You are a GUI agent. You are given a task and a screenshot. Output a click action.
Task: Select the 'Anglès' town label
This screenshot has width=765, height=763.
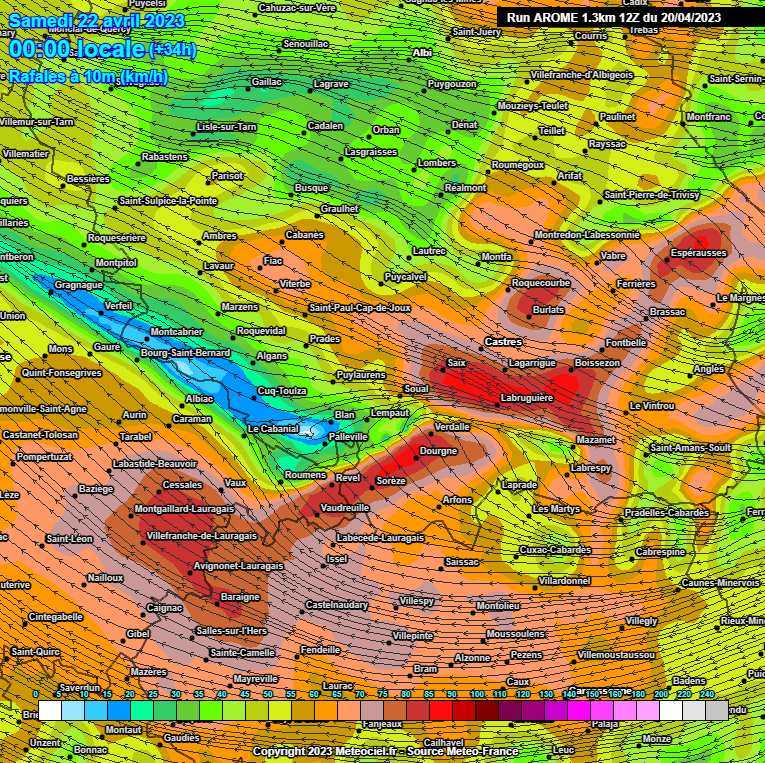708,369
